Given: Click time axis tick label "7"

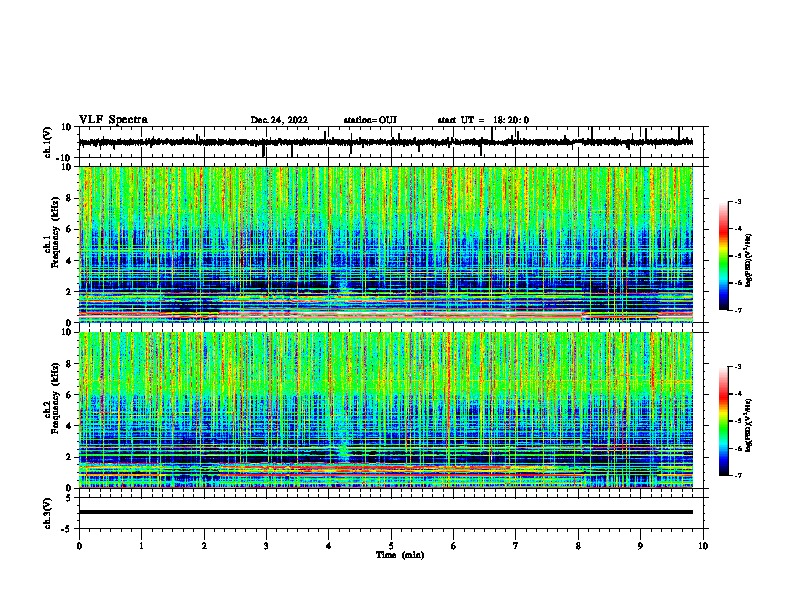Looking at the screenshot, I should 516,546.
